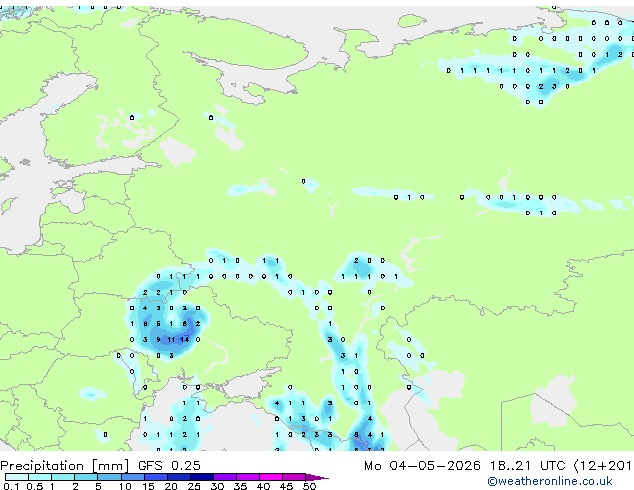Click the map precipitation value "14"

[184, 340]
